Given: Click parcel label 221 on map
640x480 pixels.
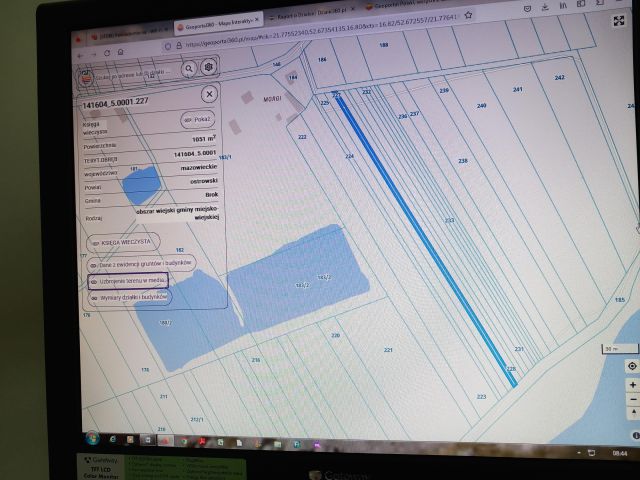Looking at the screenshot, I should point(388,350).
